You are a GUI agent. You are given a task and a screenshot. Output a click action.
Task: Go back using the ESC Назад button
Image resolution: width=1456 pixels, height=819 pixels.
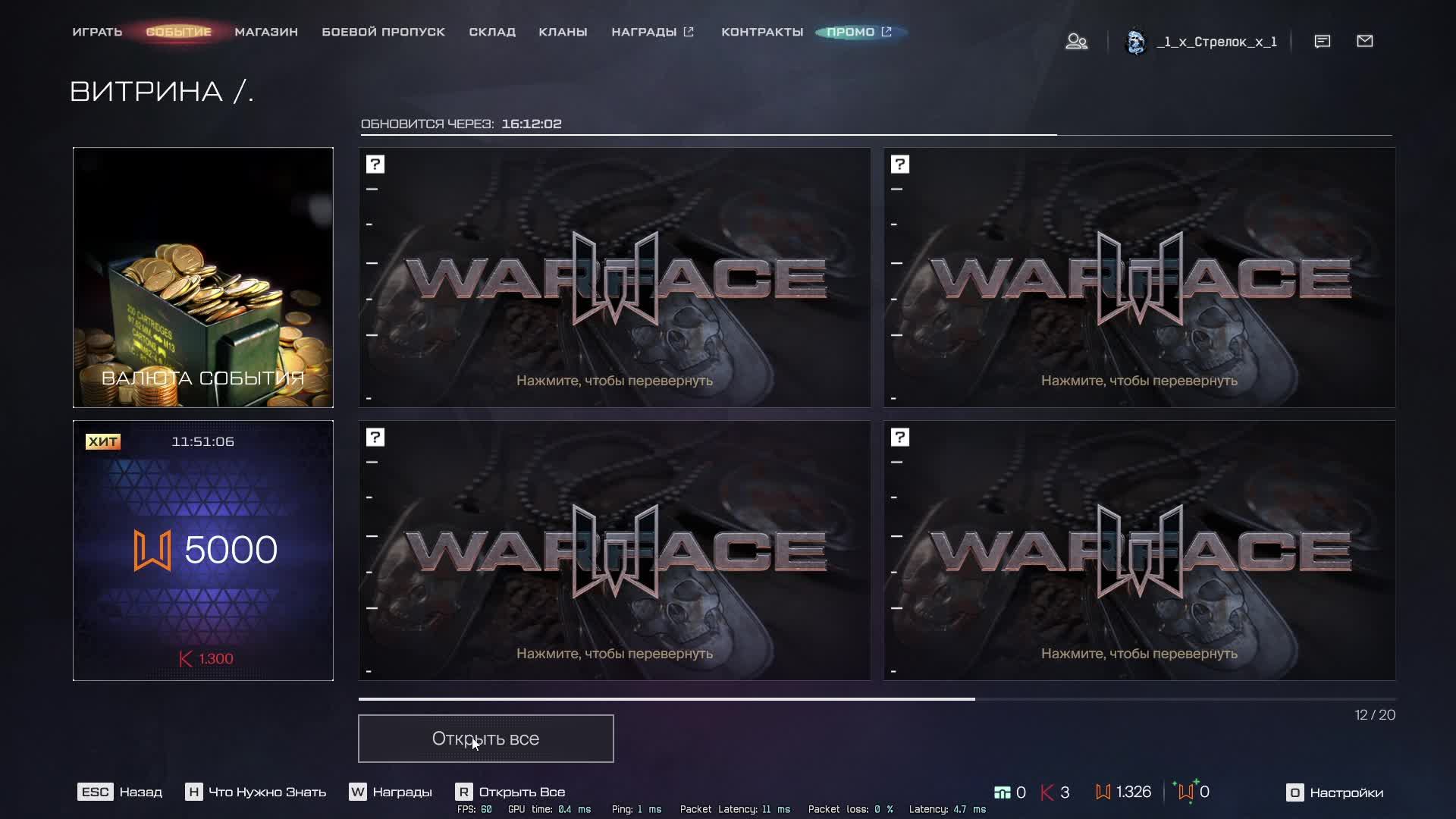click(120, 792)
